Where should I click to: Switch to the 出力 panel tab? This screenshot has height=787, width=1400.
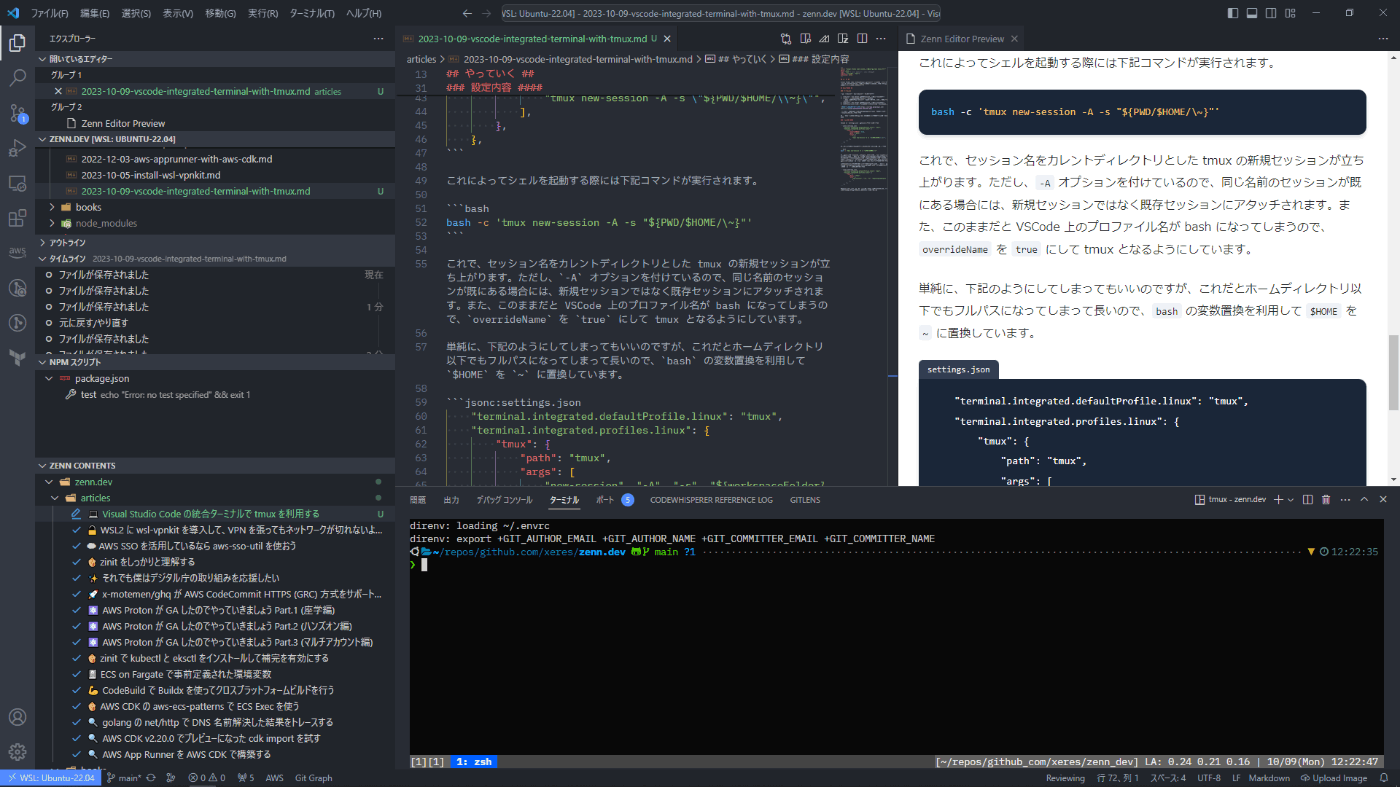(451, 499)
